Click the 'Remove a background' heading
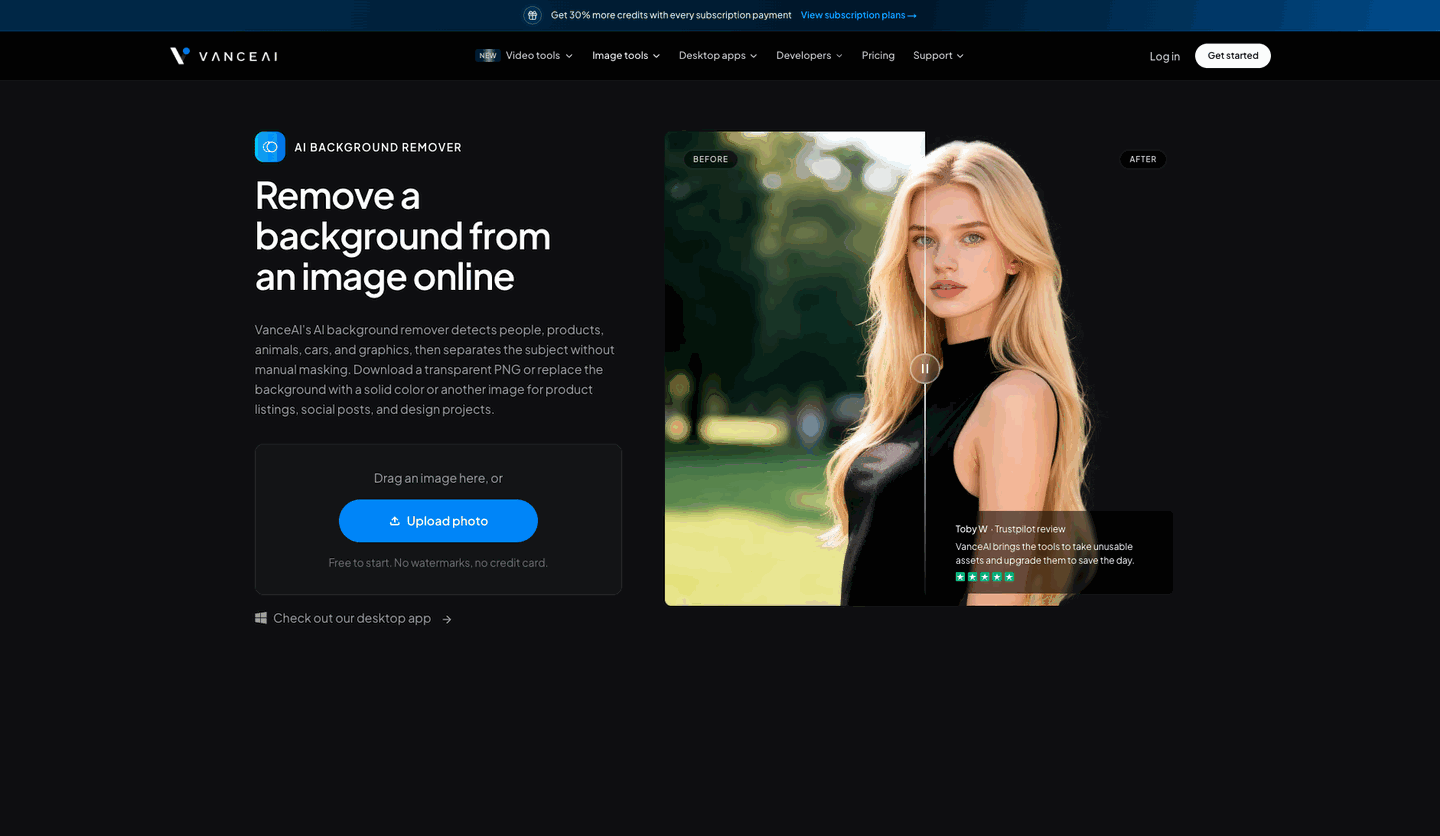The width and height of the screenshot is (1440, 836). (403, 236)
